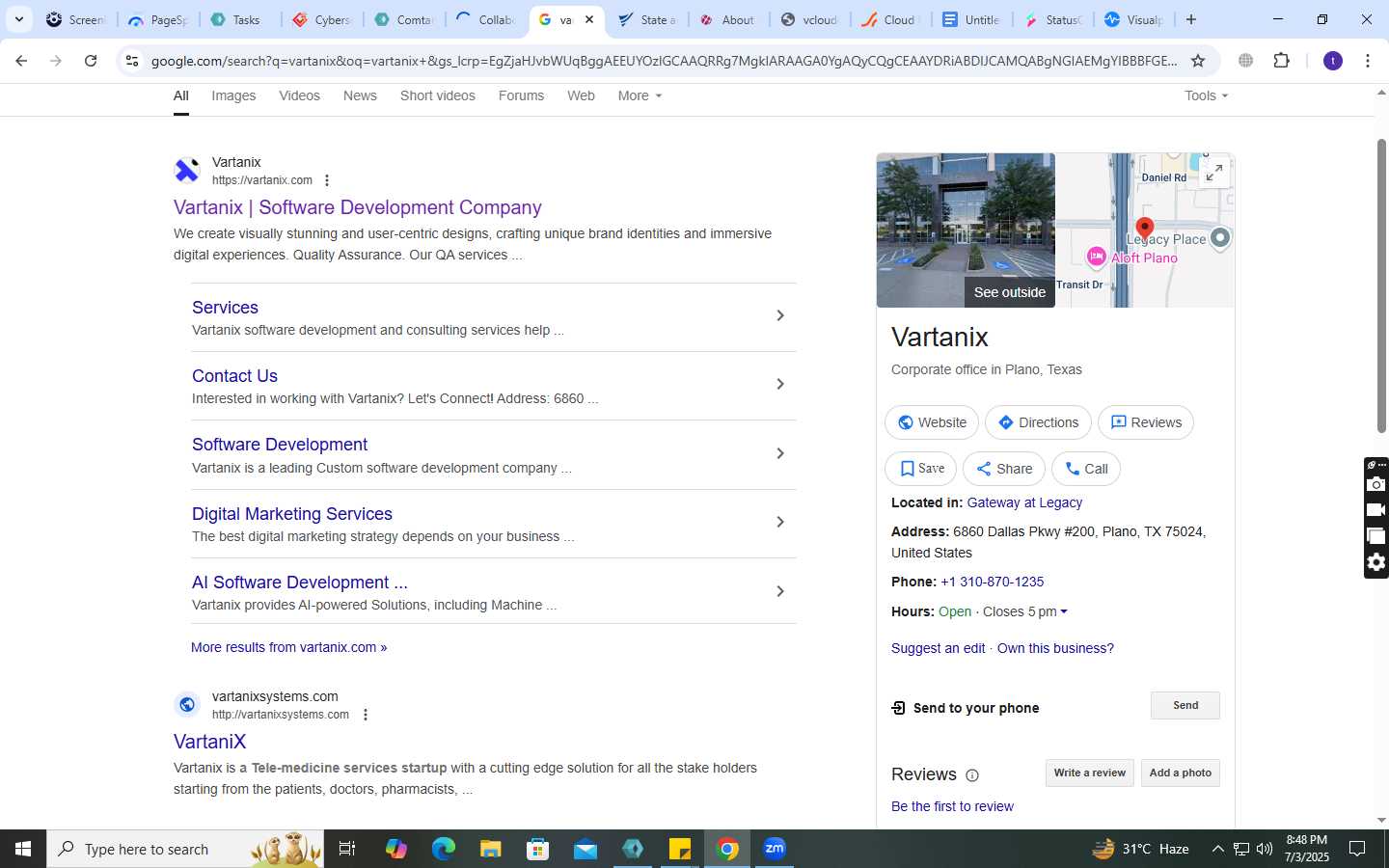Expand the Services sitelink chevron
This screenshot has width=1389, height=868.
pyautogui.click(x=780, y=315)
